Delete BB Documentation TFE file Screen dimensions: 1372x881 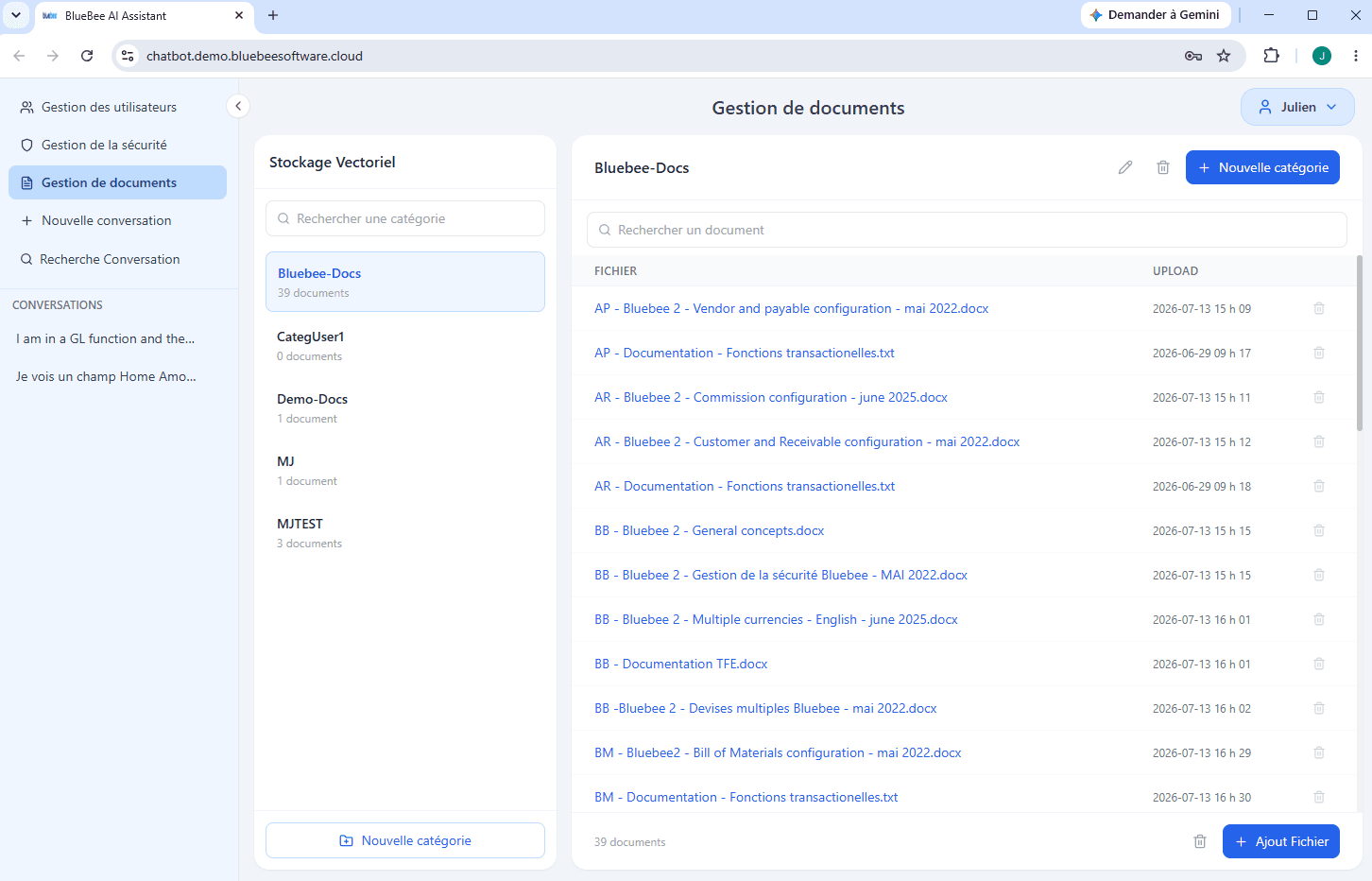(1319, 664)
